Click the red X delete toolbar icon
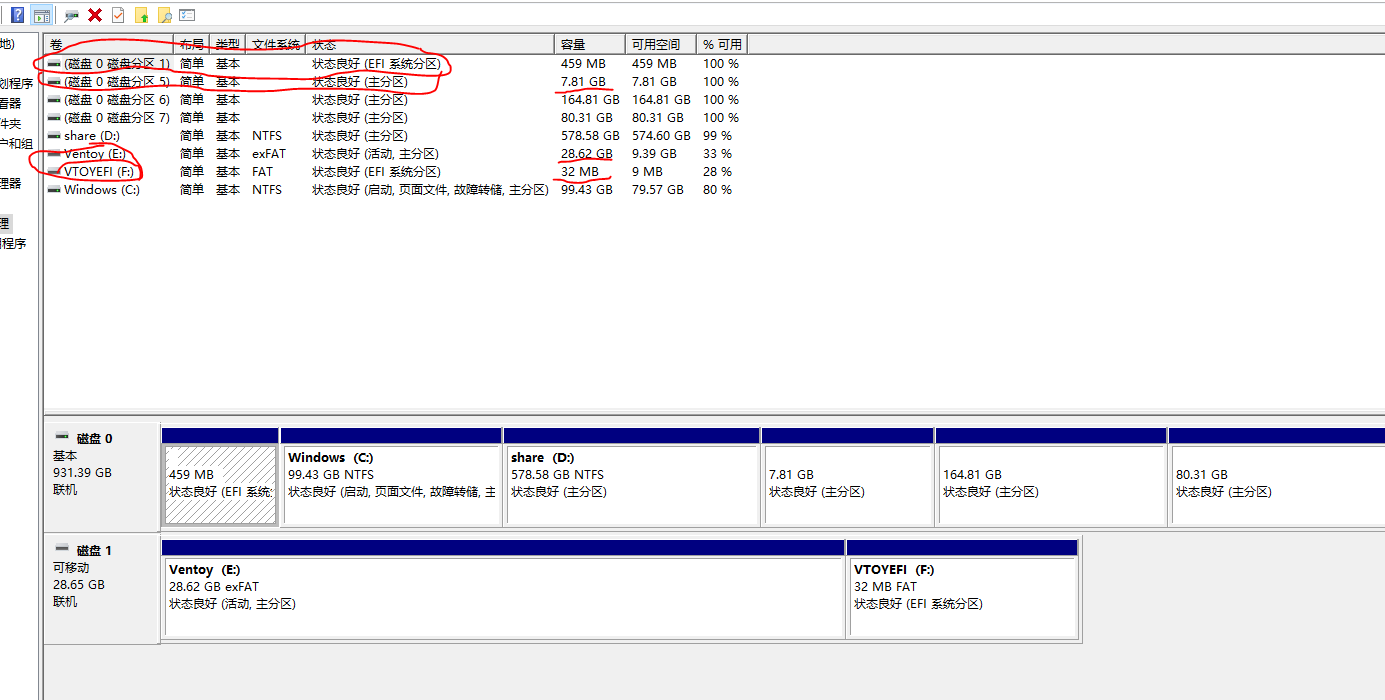The width and height of the screenshot is (1385, 700). pos(95,15)
